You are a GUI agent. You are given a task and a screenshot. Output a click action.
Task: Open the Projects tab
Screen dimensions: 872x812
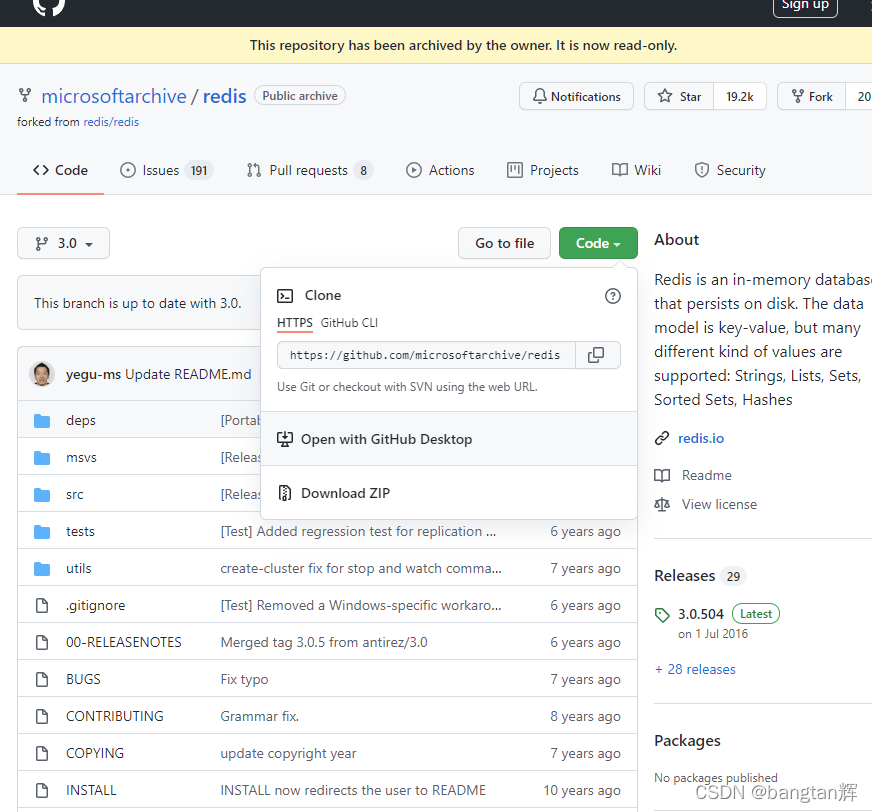click(543, 170)
